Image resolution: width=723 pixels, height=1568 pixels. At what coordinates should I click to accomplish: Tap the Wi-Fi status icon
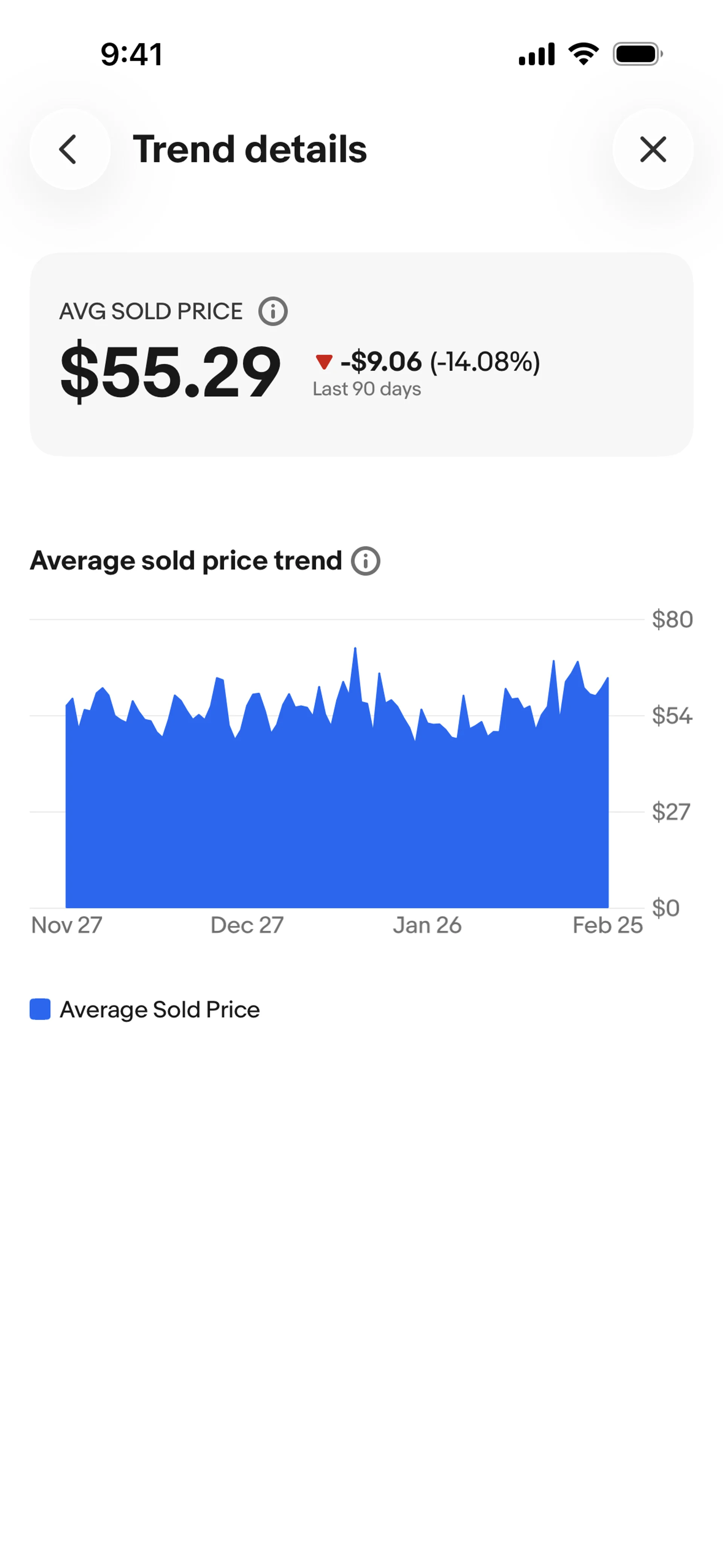(x=583, y=54)
